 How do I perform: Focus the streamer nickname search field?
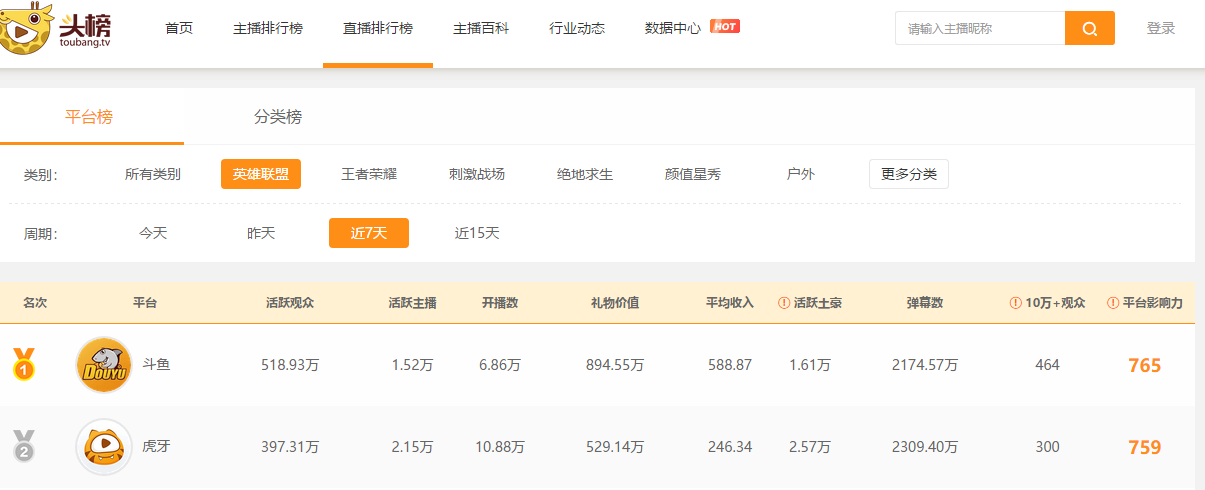coord(979,28)
